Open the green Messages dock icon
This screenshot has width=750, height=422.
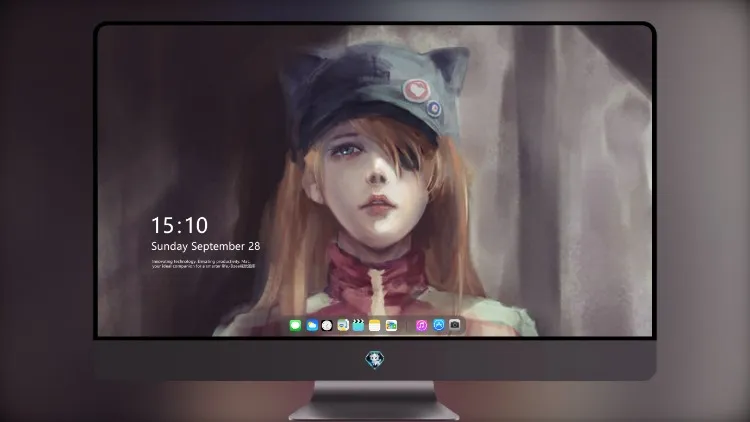pyautogui.click(x=295, y=326)
